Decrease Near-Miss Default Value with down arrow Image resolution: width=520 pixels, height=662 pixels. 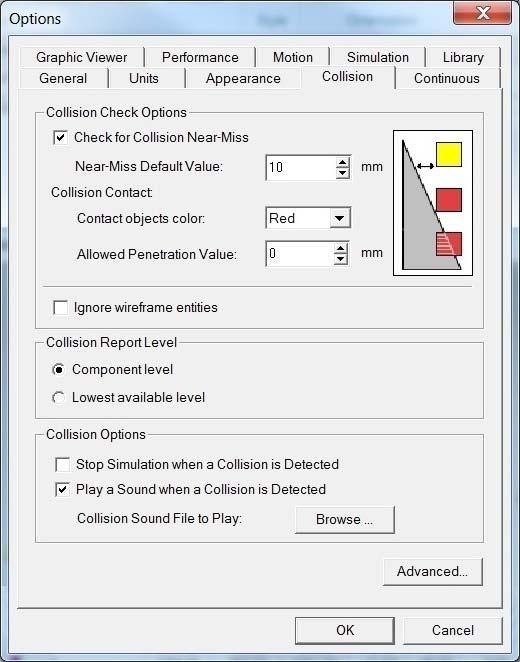343,173
